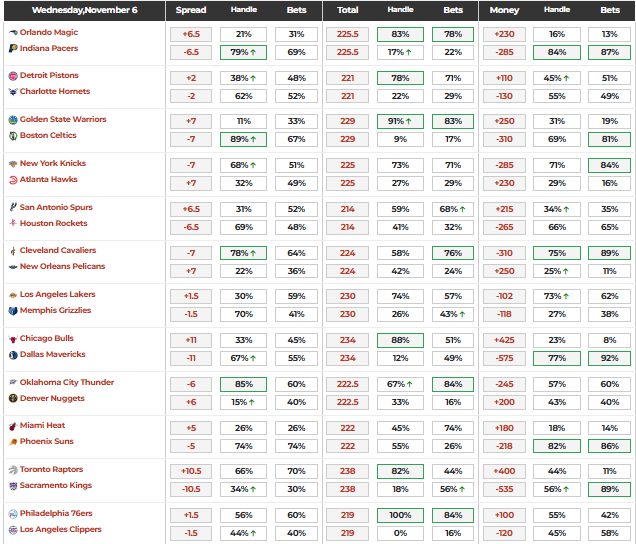
Task: Click Oklahoma City Thunder 85% spread handle
Action: click(x=243, y=384)
